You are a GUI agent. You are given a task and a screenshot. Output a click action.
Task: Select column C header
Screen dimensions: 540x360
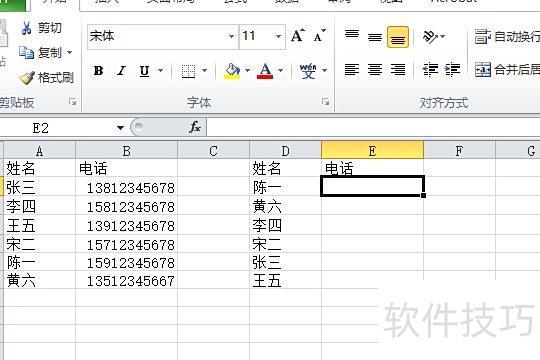click(x=214, y=151)
